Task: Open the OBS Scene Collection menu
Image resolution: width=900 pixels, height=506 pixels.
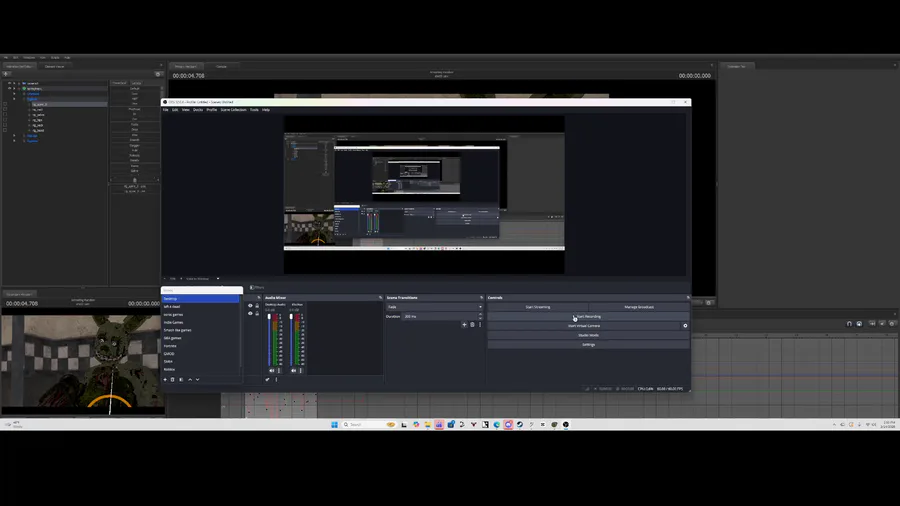Action: pos(233,110)
